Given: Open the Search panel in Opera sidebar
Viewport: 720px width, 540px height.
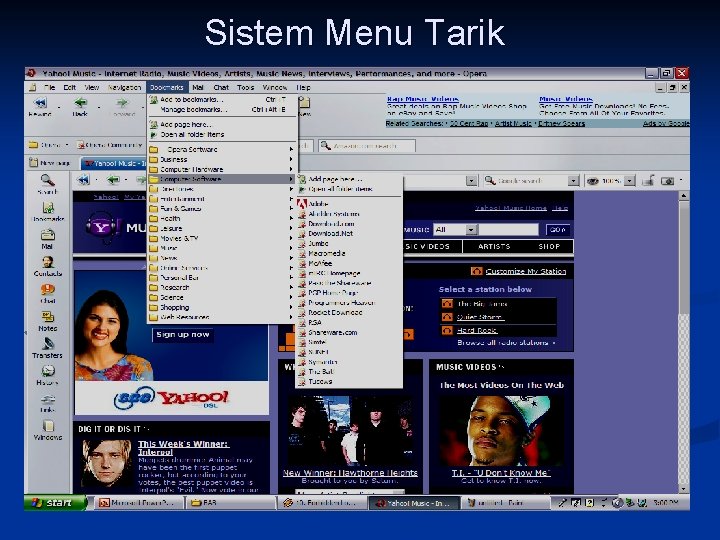Looking at the screenshot, I should pyautogui.click(x=47, y=184).
